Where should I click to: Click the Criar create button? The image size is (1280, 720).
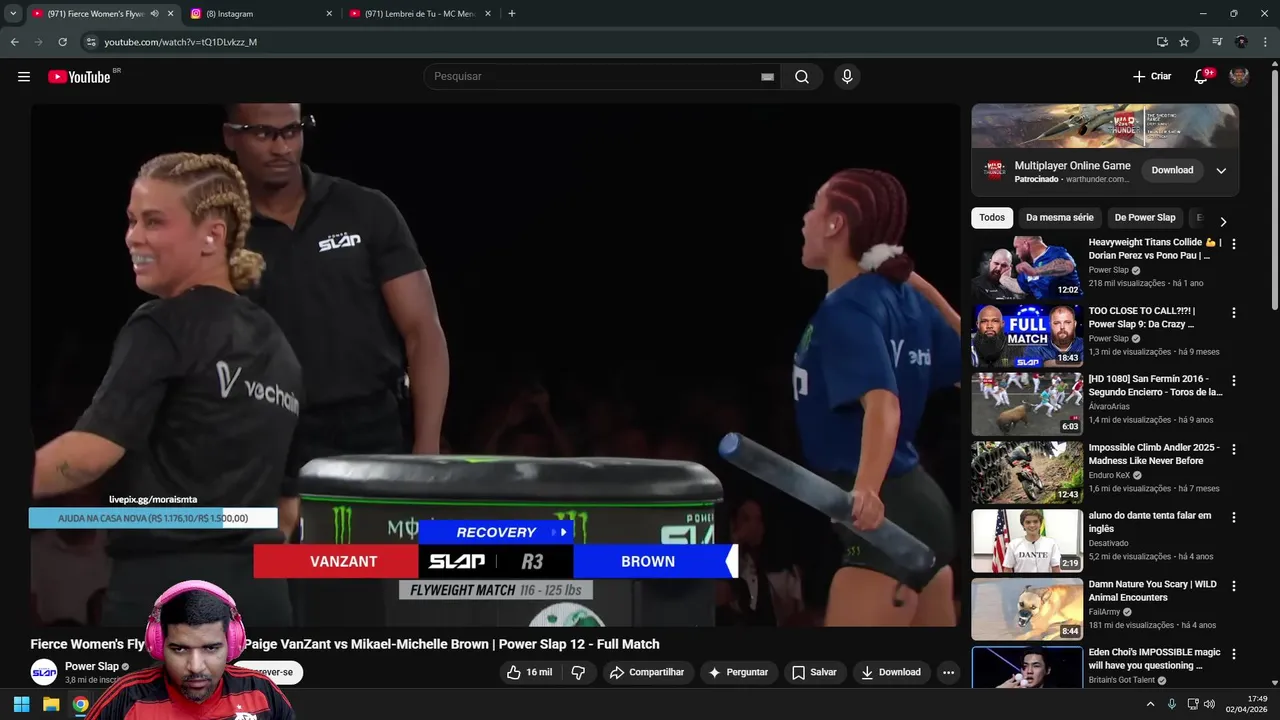pyautogui.click(x=1152, y=77)
